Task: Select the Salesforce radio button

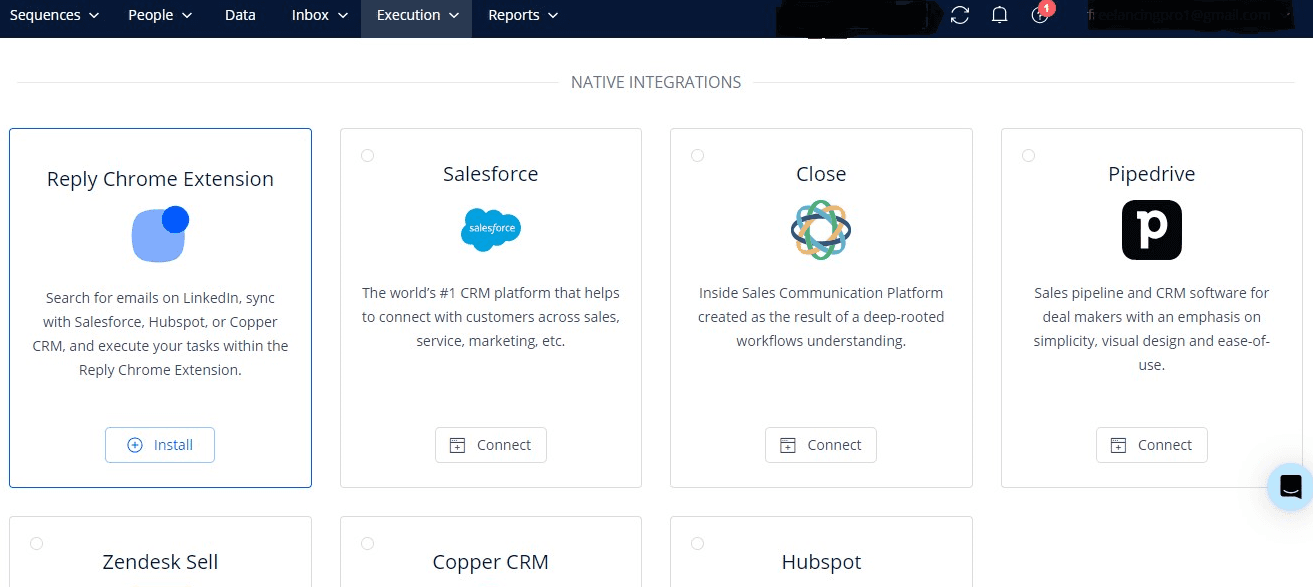Action: pos(367,155)
